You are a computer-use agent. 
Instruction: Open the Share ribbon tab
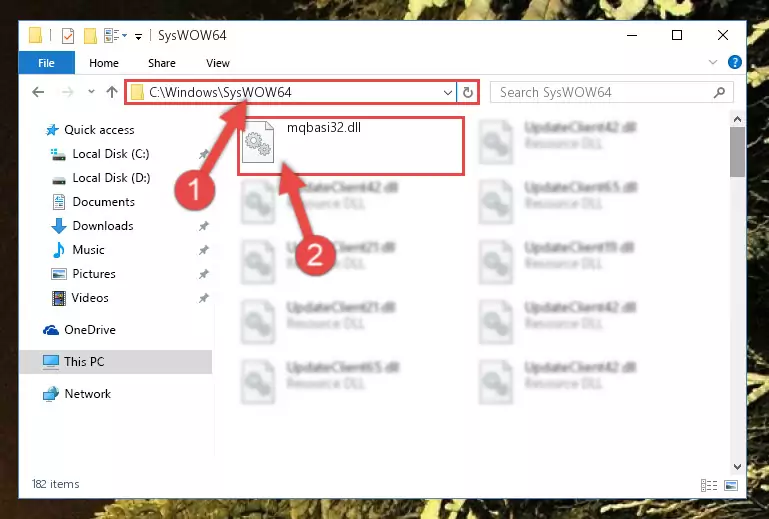(161, 63)
